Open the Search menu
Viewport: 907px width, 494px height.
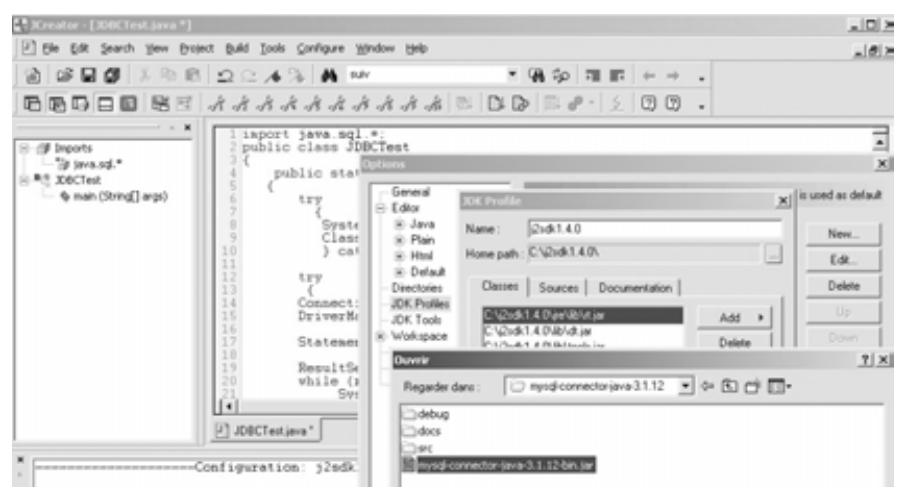[117, 49]
